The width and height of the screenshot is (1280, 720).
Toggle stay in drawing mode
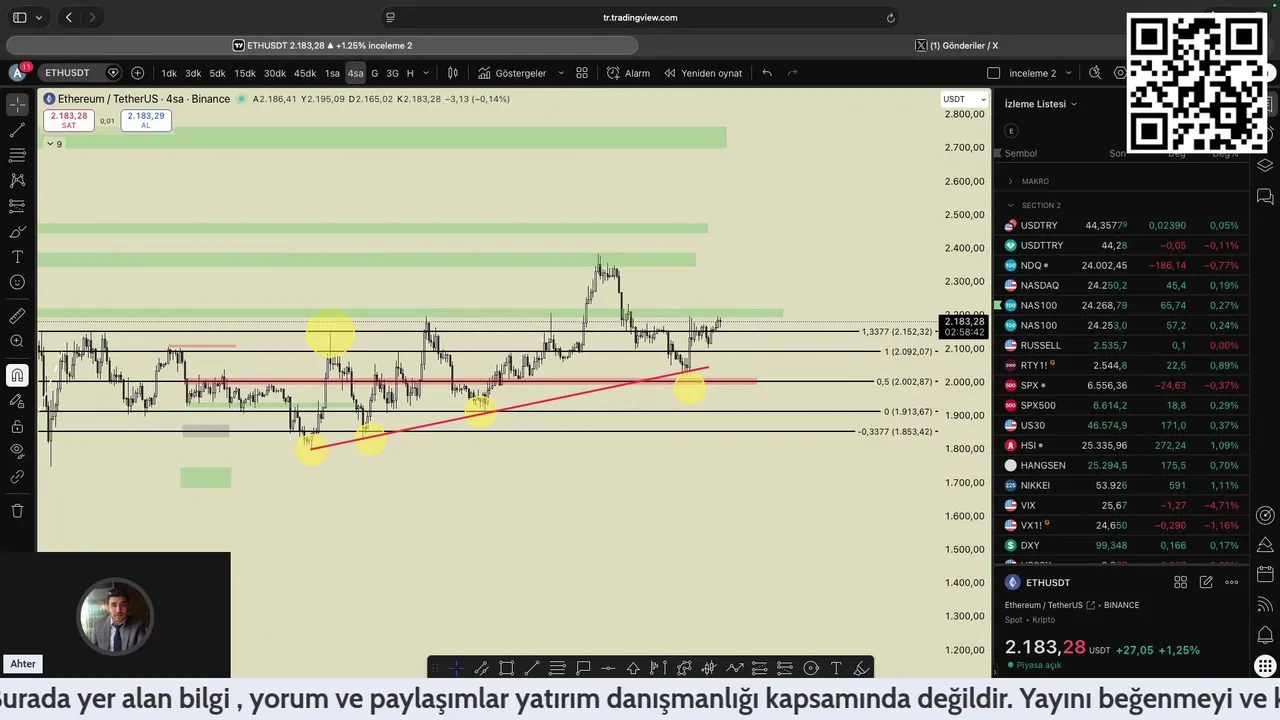pyautogui.click(x=17, y=401)
